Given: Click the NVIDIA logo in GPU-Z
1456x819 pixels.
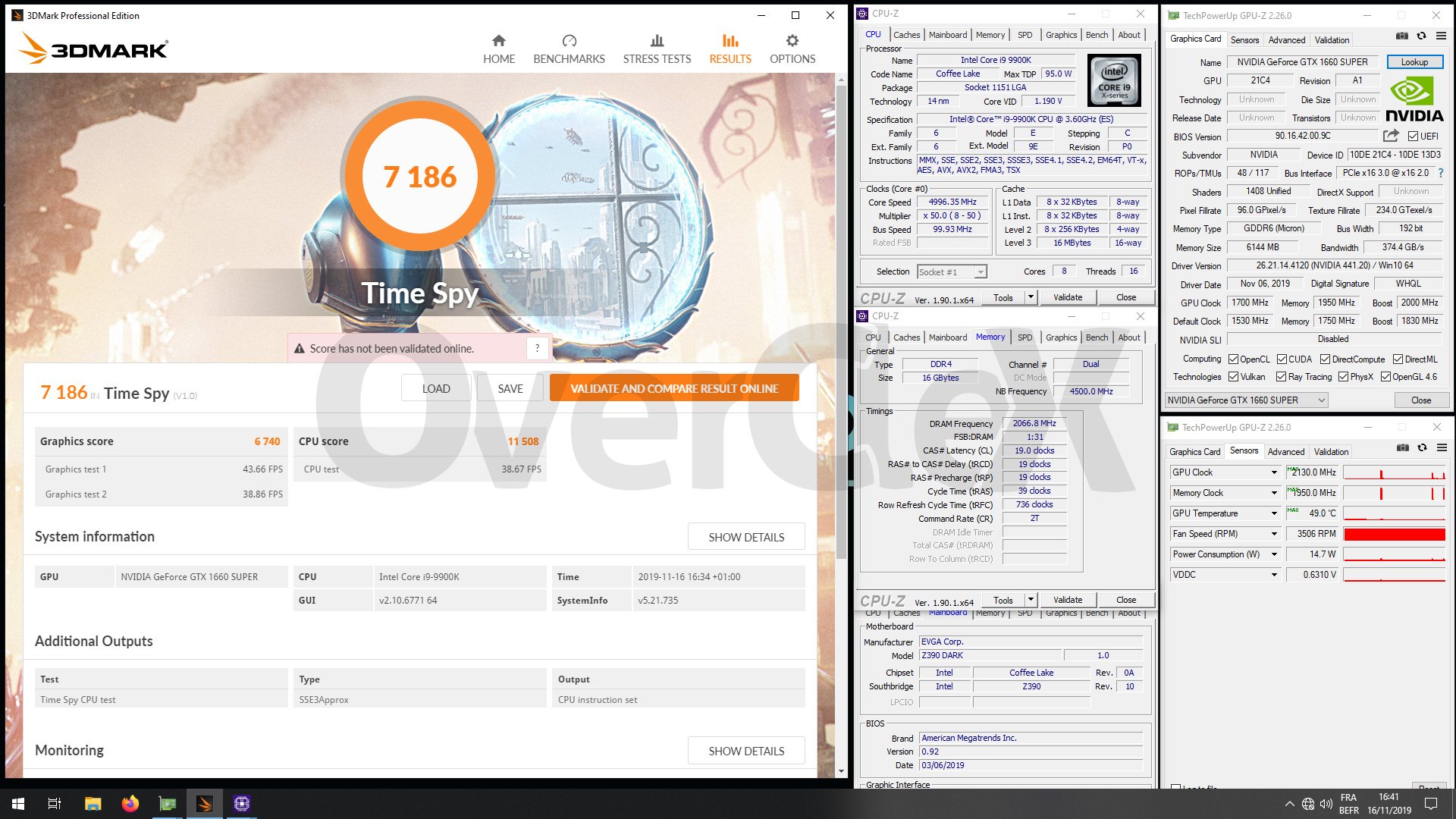Looking at the screenshot, I should (1414, 99).
